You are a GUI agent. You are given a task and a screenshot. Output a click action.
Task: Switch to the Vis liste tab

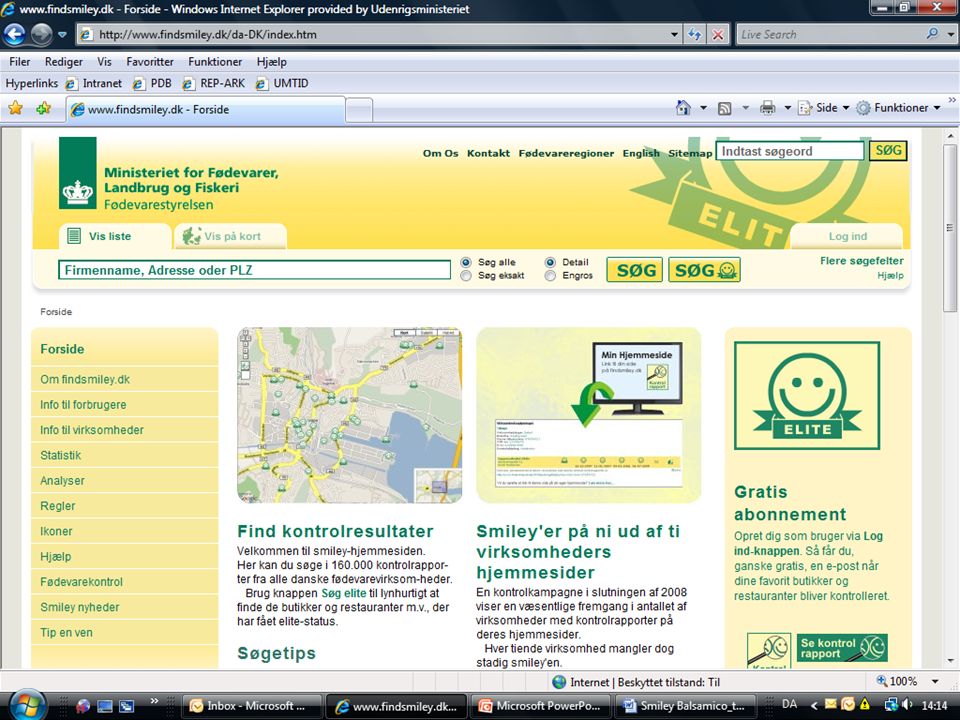click(114, 236)
